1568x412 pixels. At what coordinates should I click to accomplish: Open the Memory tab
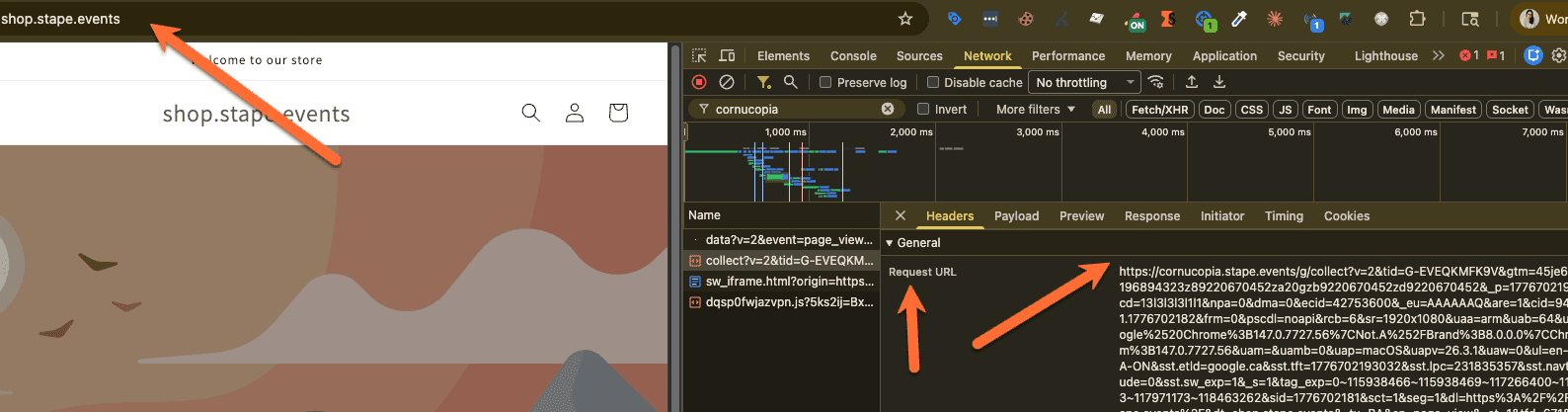[x=1148, y=56]
